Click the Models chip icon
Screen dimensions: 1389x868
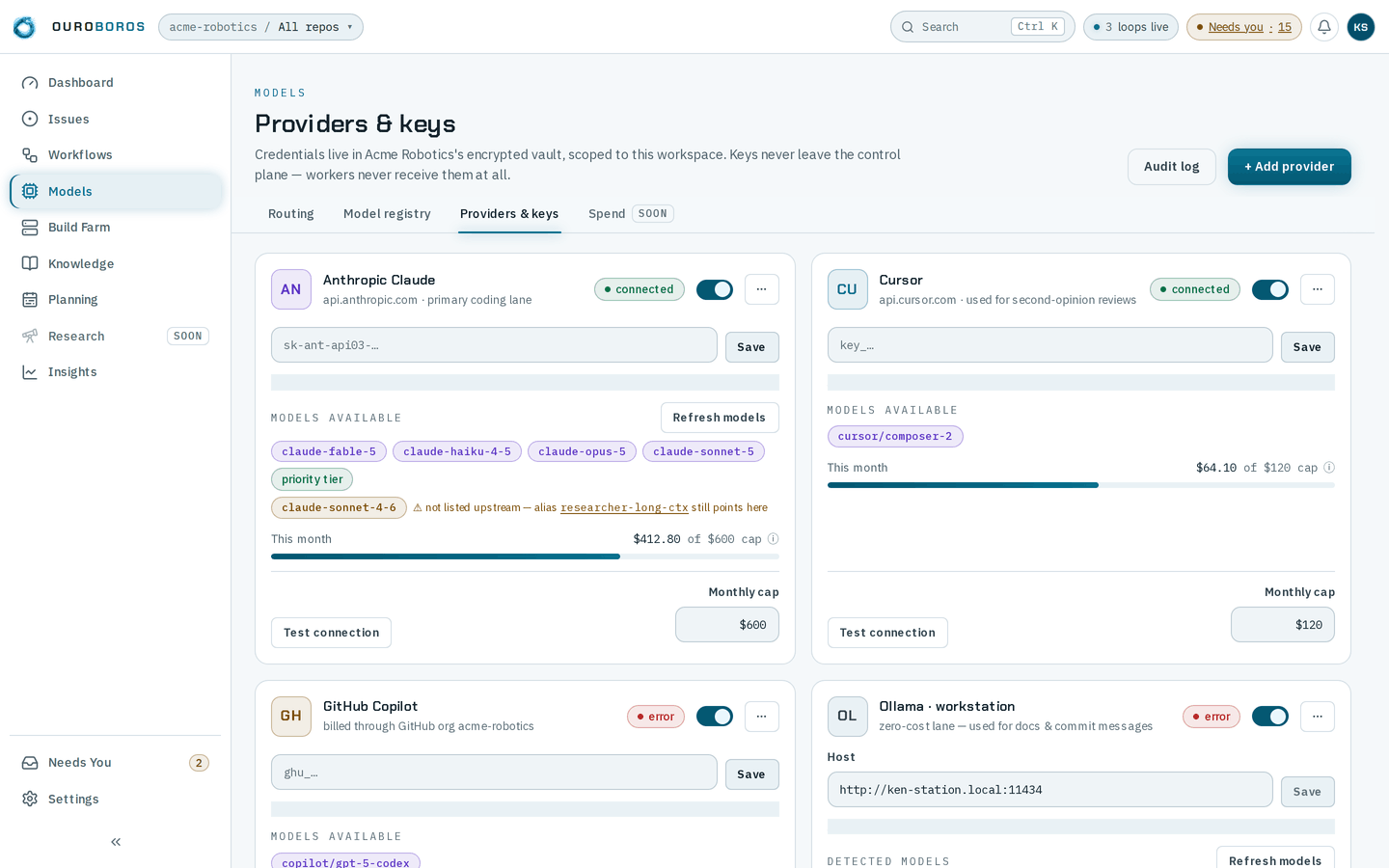coord(30,191)
